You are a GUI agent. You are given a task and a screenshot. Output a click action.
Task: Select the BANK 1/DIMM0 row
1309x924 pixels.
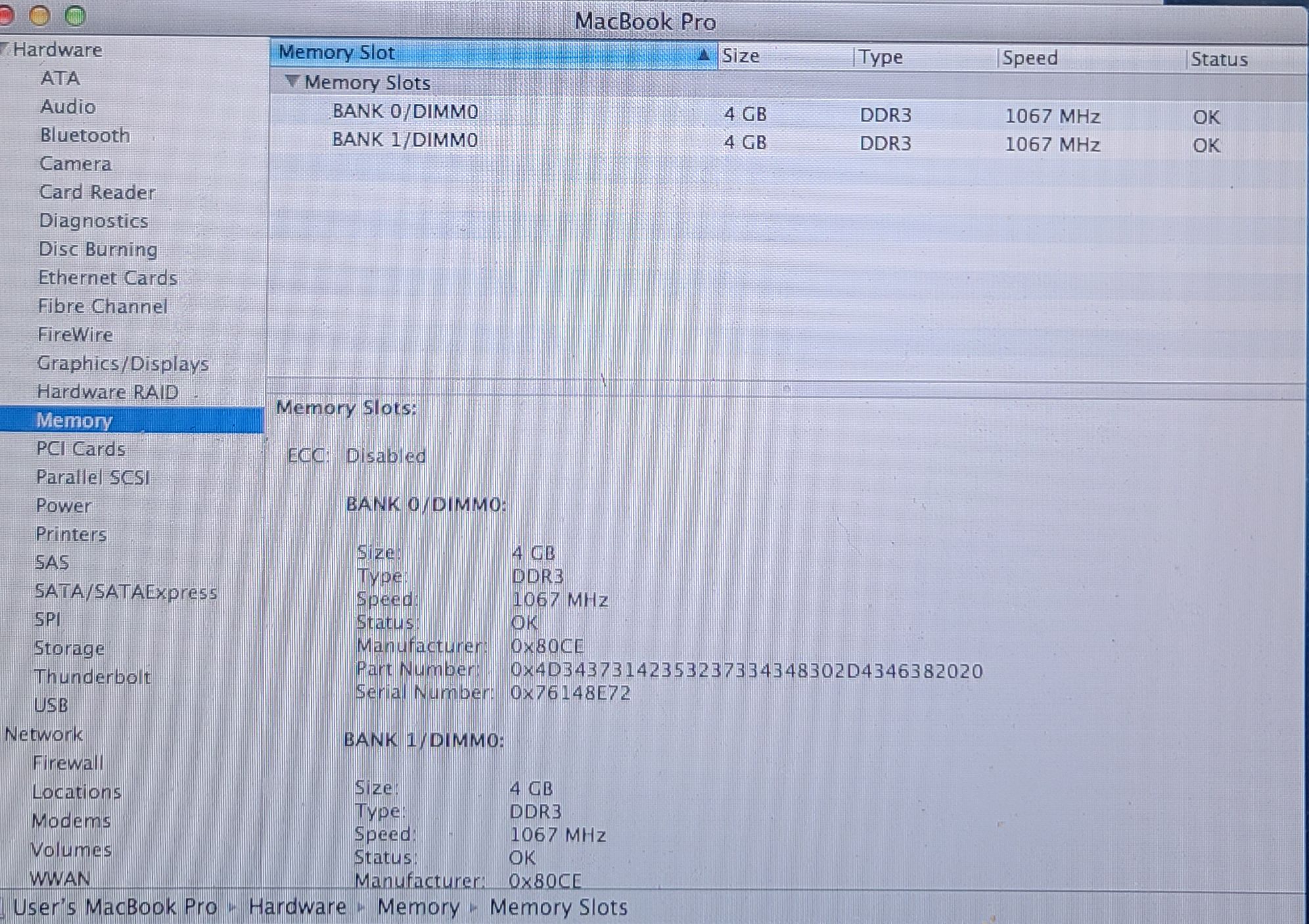405,140
